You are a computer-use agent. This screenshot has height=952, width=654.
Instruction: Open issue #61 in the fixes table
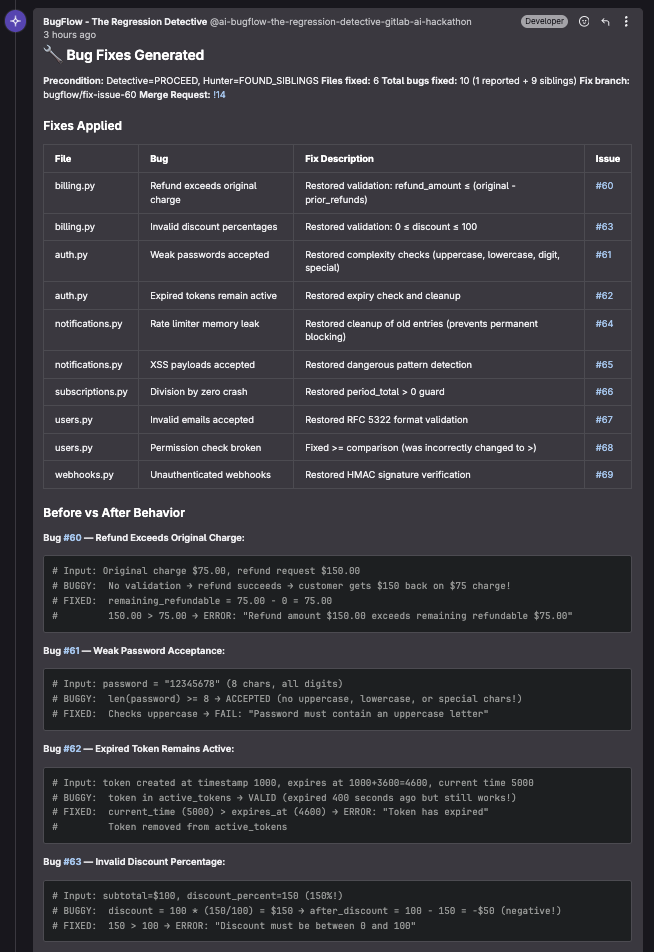tap(604, 255)
